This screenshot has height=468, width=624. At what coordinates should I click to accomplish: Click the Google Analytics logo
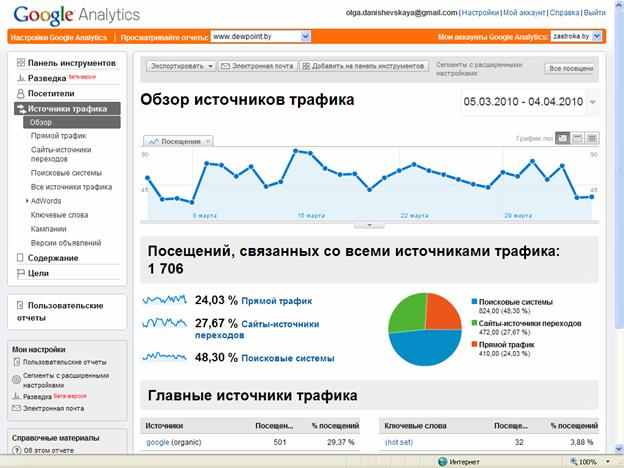tap(77, 15)
